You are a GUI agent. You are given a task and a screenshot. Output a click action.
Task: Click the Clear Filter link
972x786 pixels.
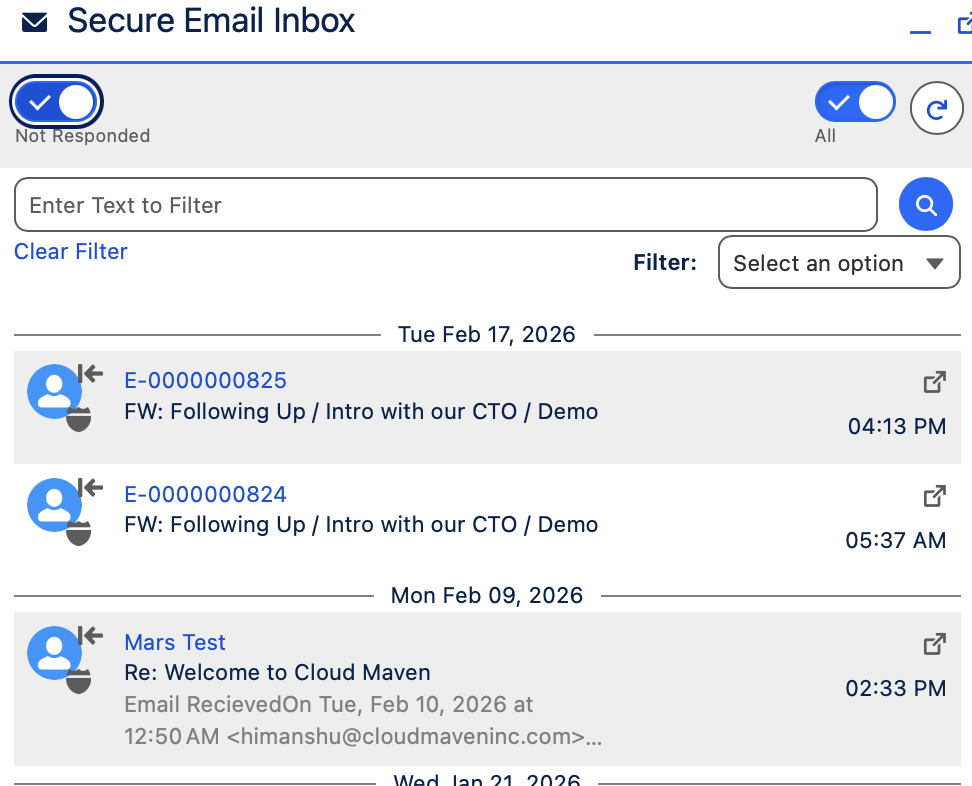71,252
